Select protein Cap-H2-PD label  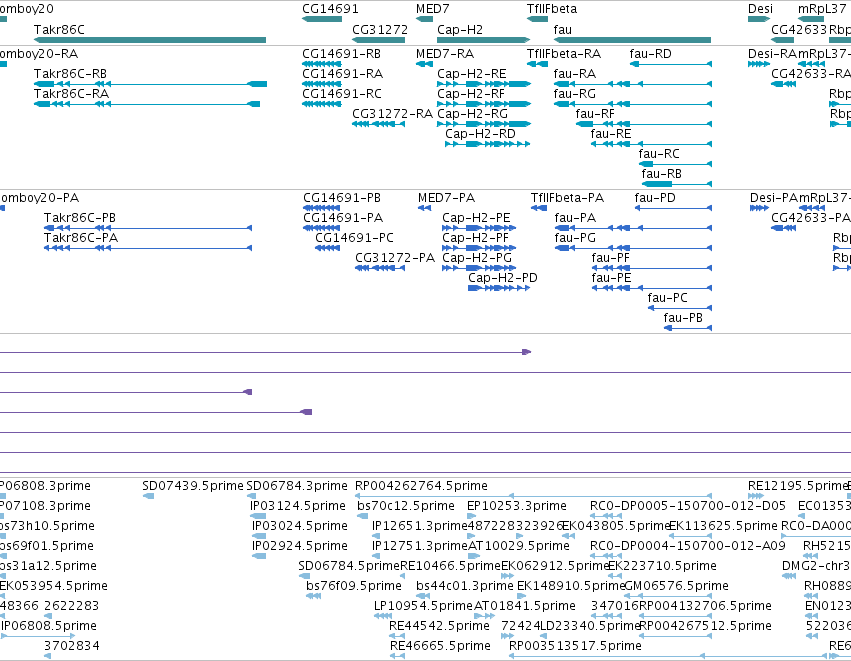[503, 278]
